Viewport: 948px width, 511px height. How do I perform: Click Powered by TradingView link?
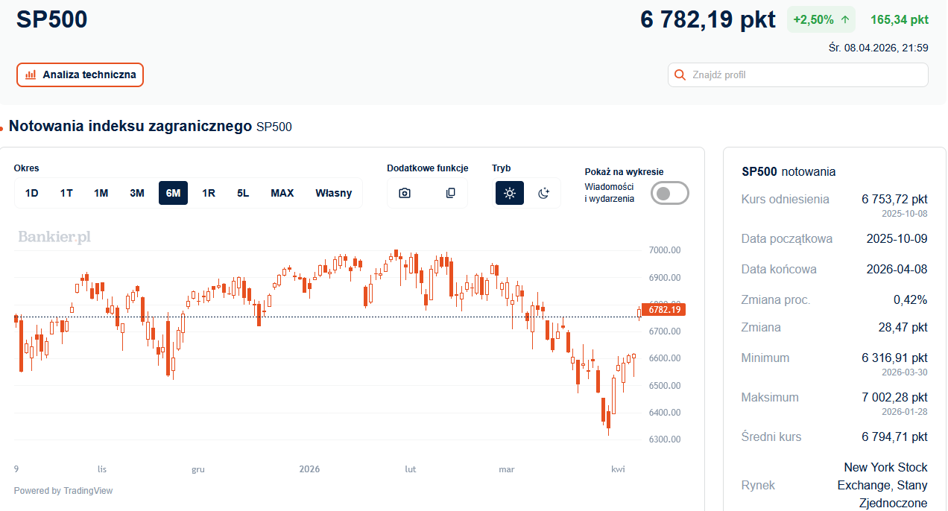(x=63, y=490)
